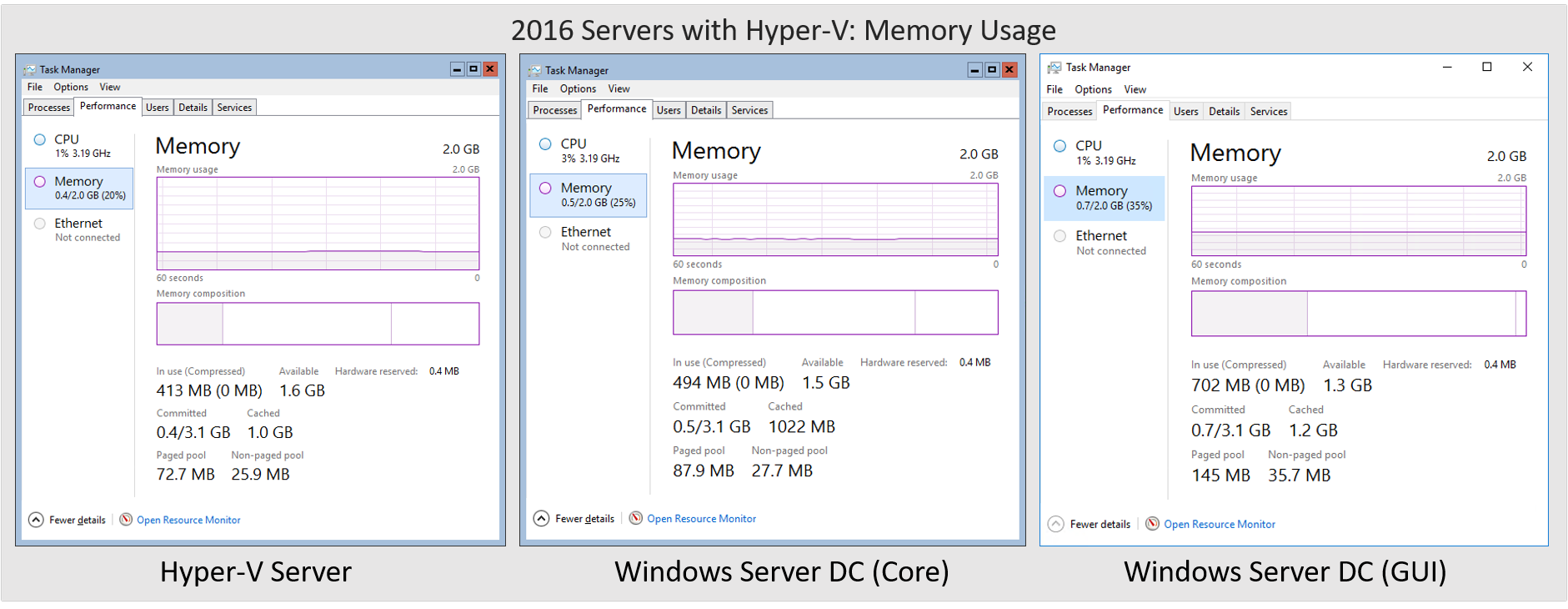
Task: Click Task Manager app icon in GUI window
Action: [1055, 68]
